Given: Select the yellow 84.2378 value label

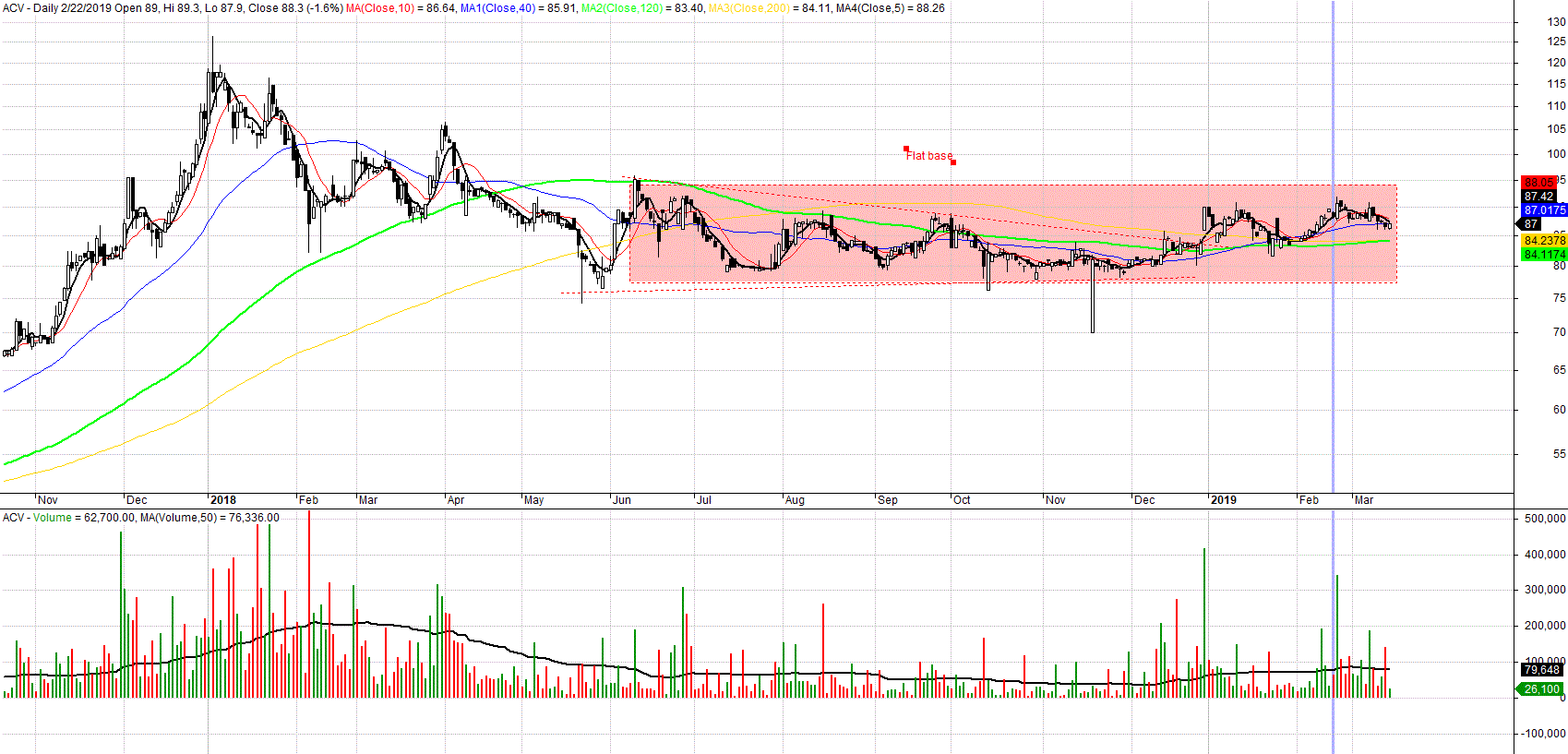Looking at the screenshot, I should (1544, 241).
